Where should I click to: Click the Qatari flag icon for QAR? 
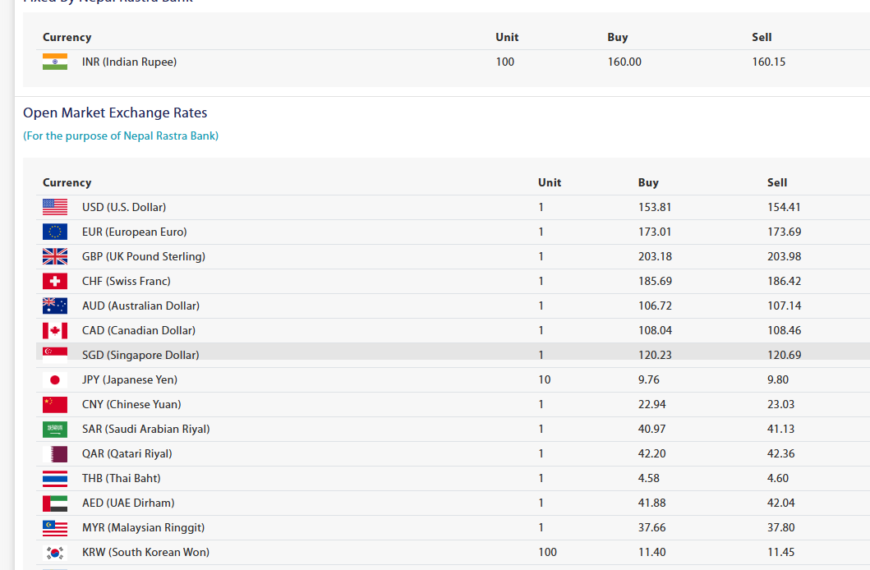[55, 453]
